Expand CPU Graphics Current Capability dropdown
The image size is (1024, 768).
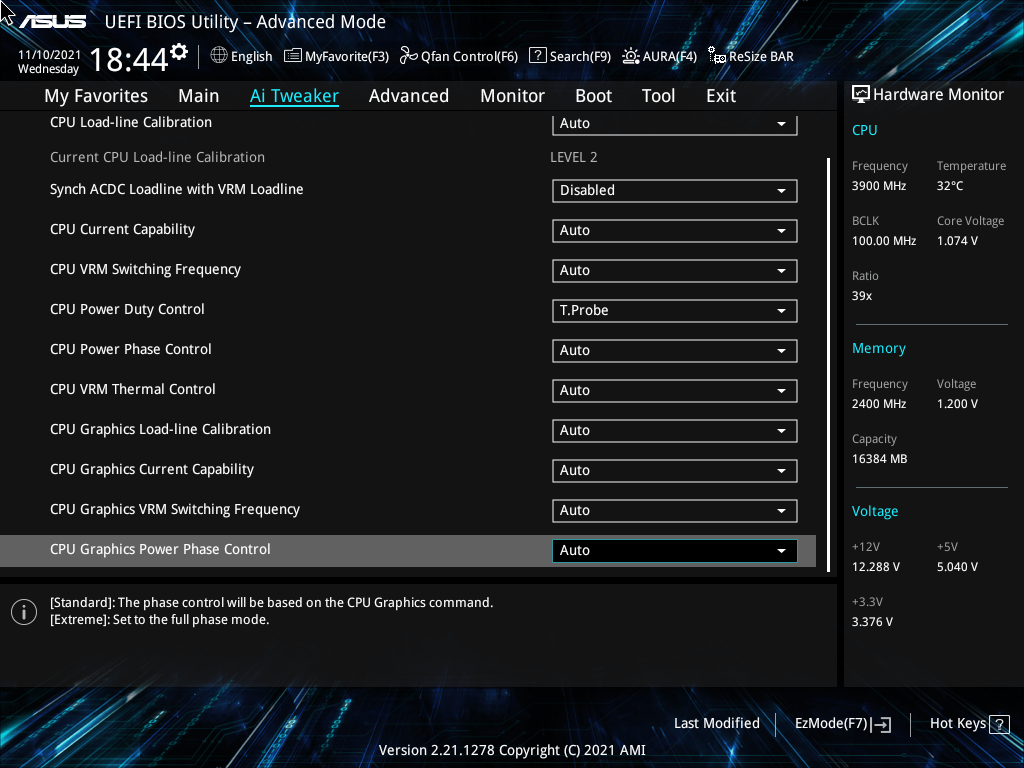(675, 470)
